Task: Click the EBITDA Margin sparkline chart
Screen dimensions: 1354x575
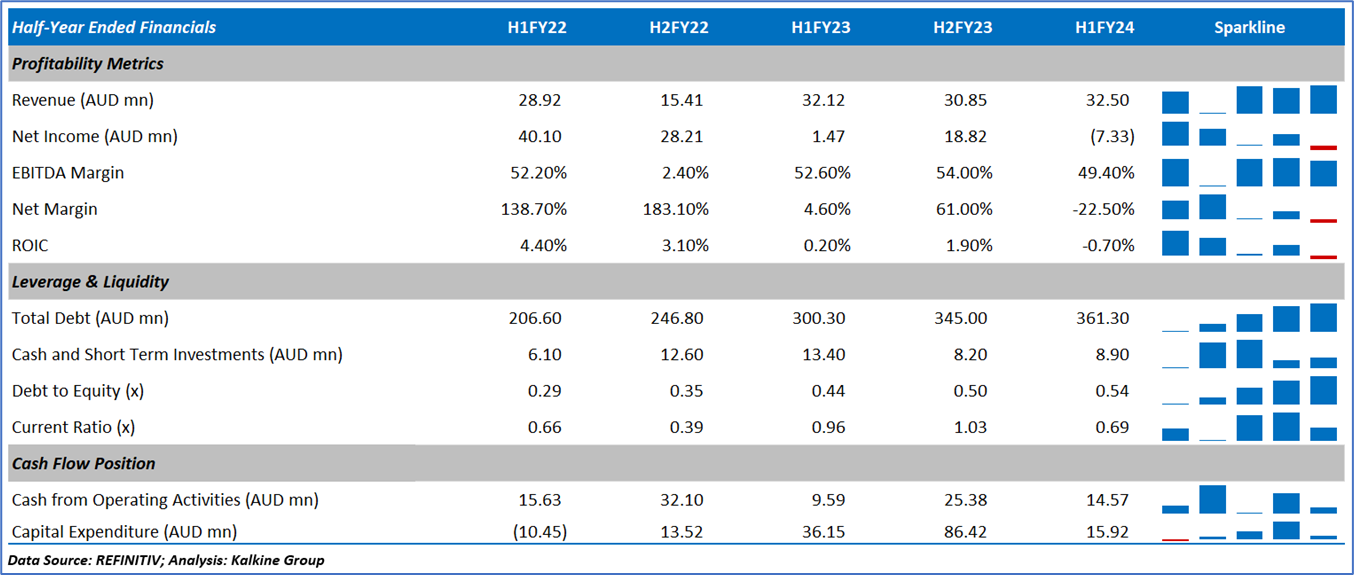Action: [x=1249, y=173]
